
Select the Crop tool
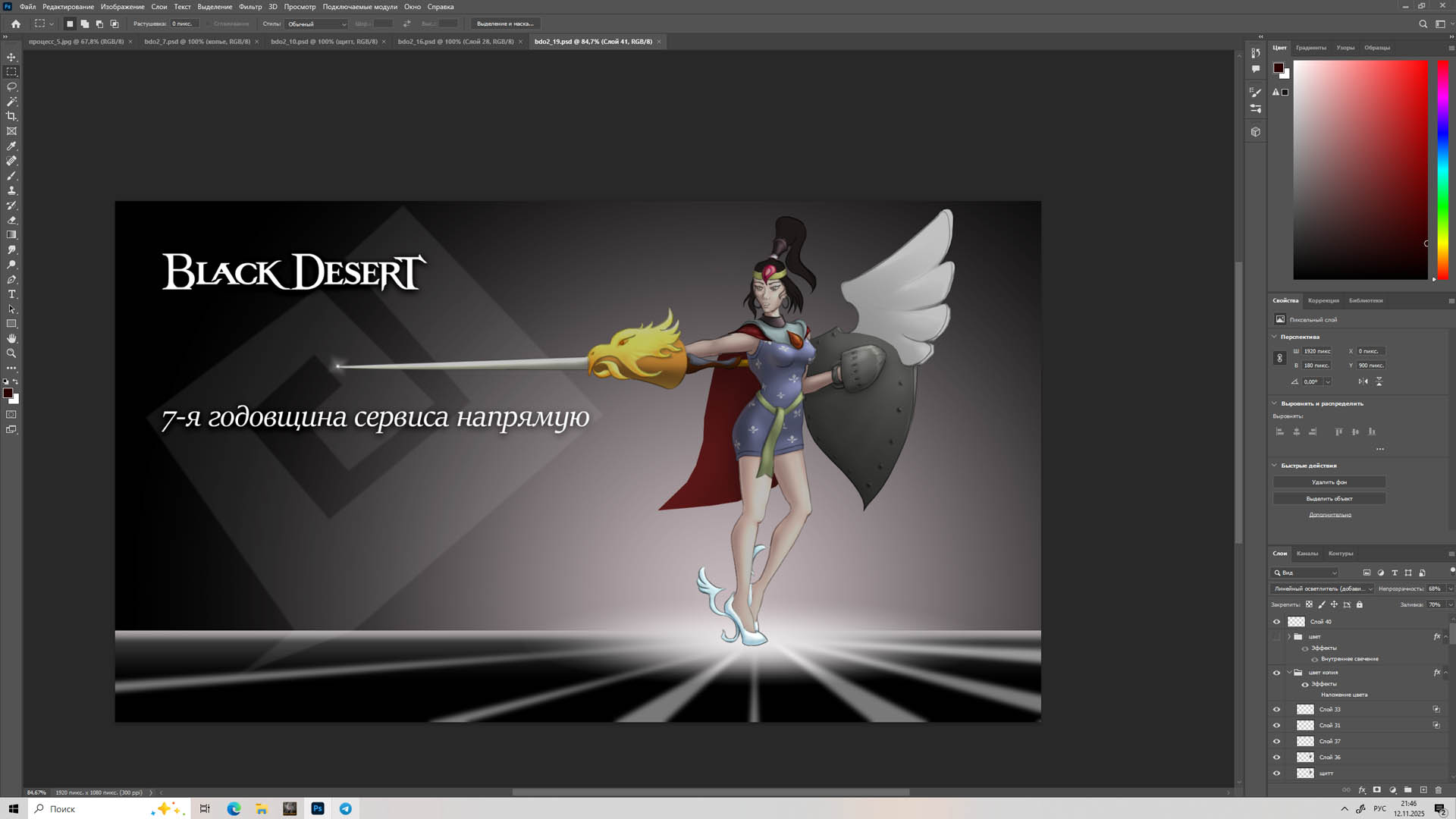(x=11, y=116)
